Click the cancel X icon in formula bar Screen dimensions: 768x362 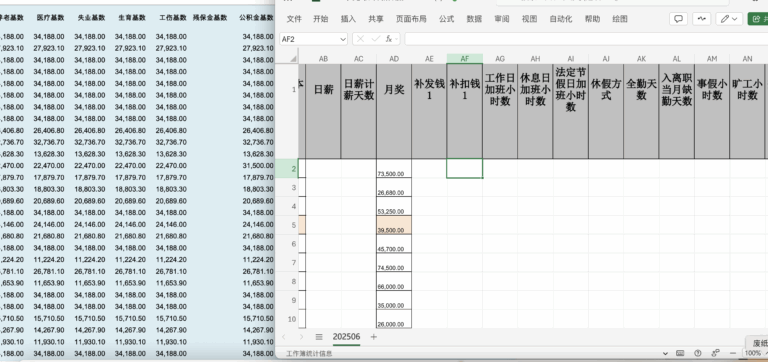[360, 39]
